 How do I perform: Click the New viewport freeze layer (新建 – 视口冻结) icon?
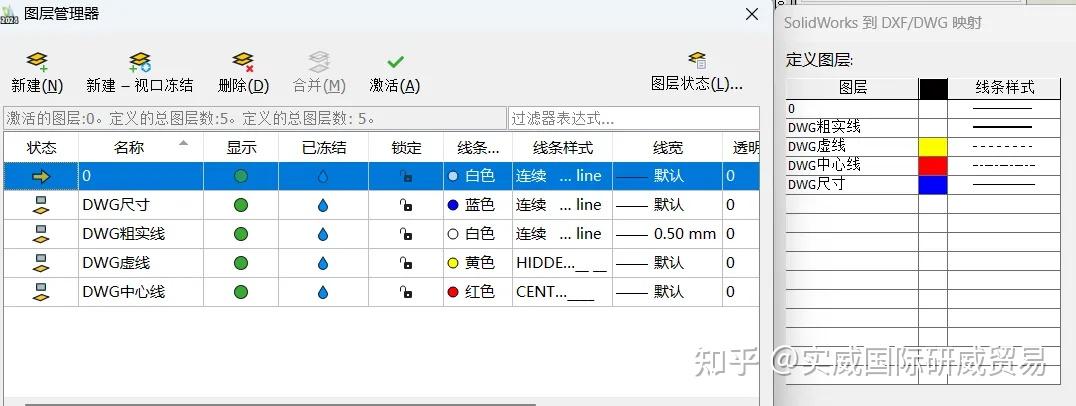click(x=140, y=62)
